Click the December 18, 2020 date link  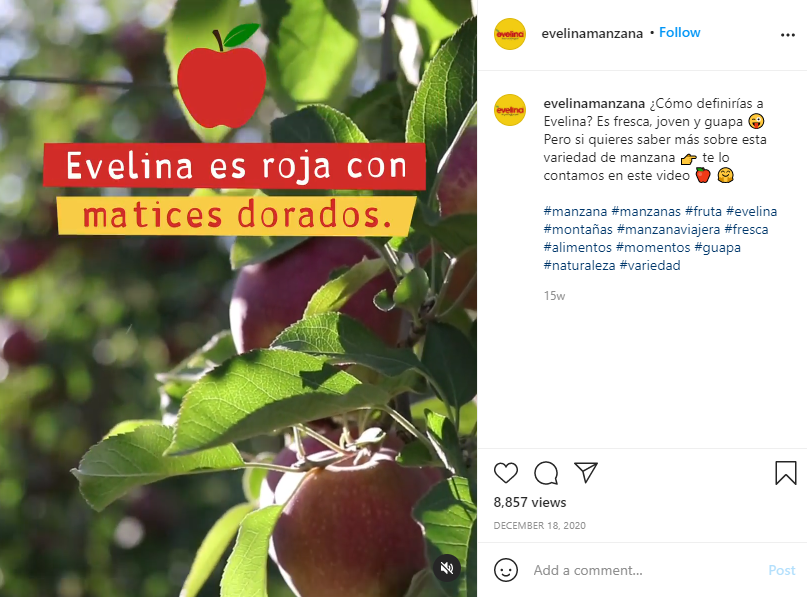[539, 525]
